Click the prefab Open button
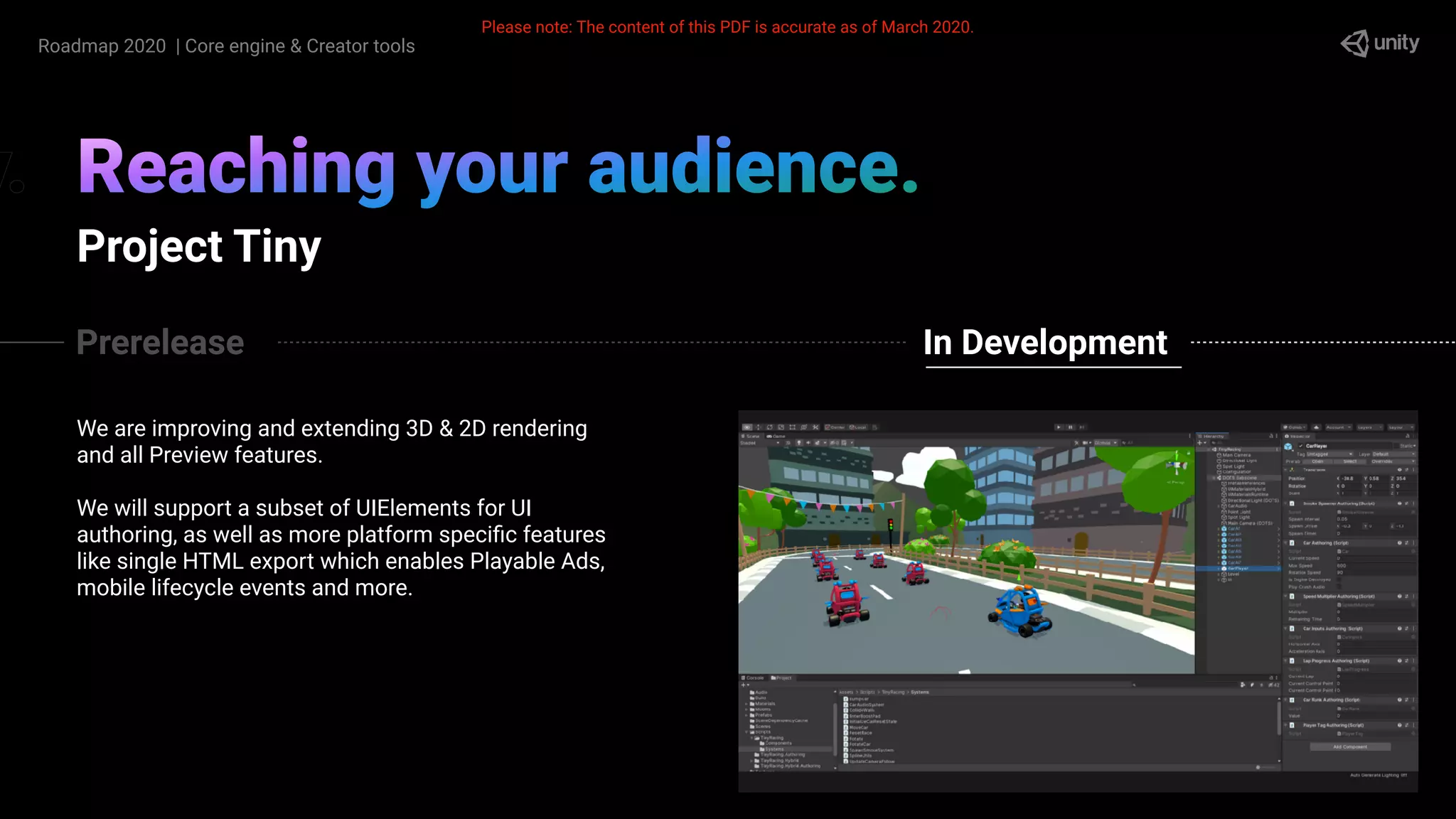The width and height of the screenshot is (1456, 819). click(x=1317, y=461)
